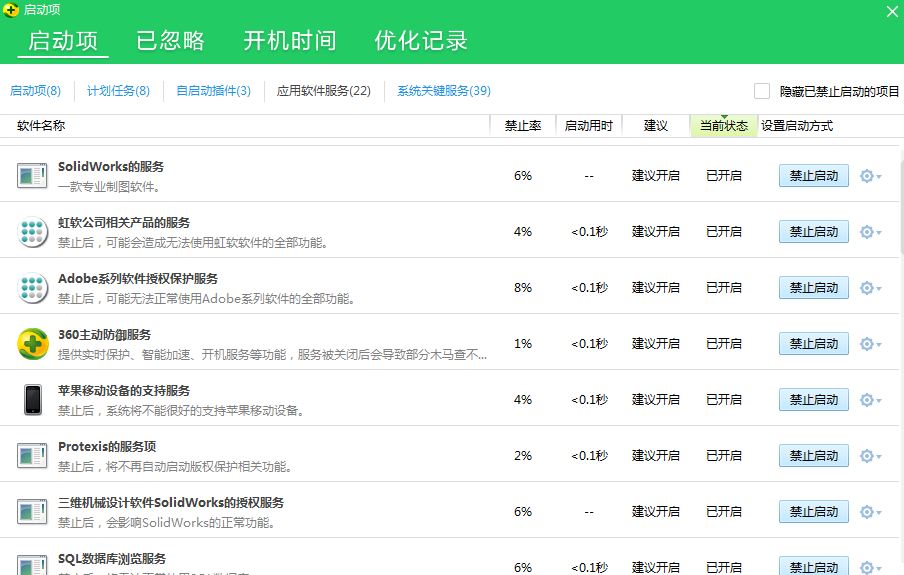Switch to the 已忽略 tab

click(170, 41)
